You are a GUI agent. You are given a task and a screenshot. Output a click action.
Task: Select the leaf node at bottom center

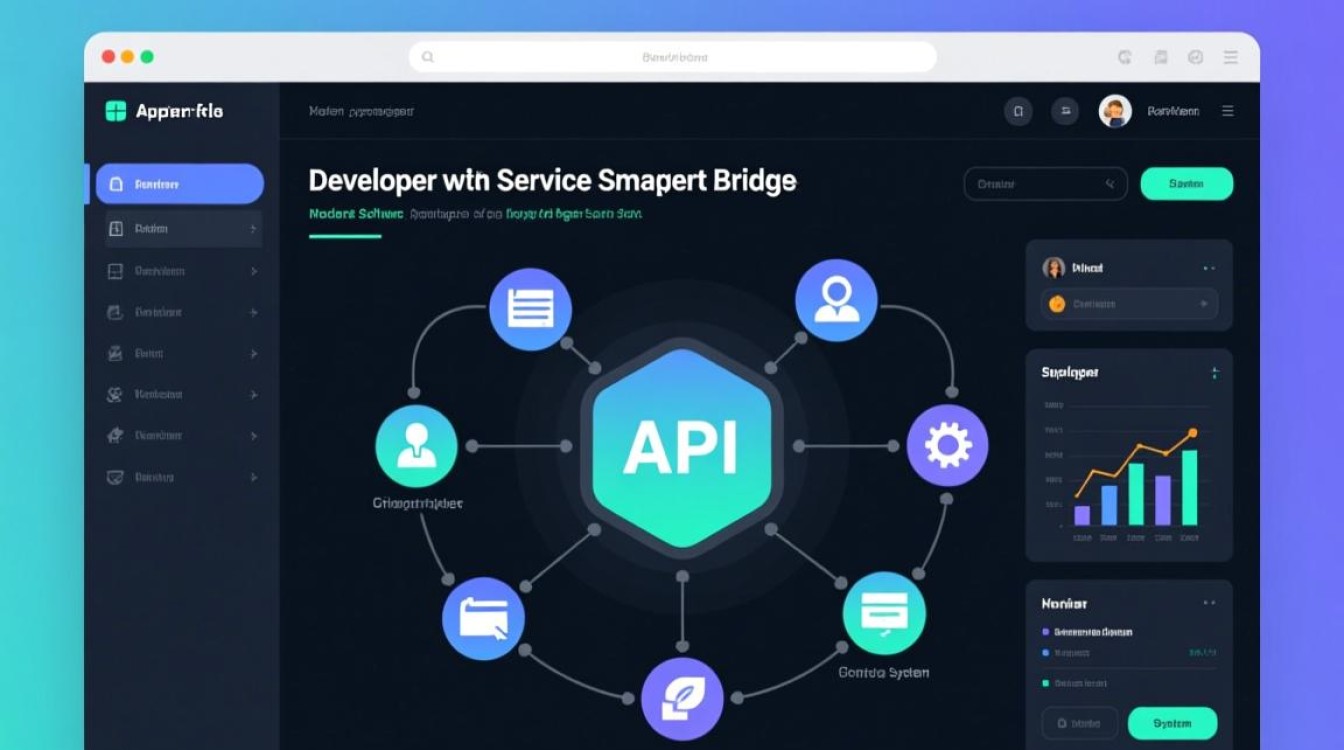[681, 698]
